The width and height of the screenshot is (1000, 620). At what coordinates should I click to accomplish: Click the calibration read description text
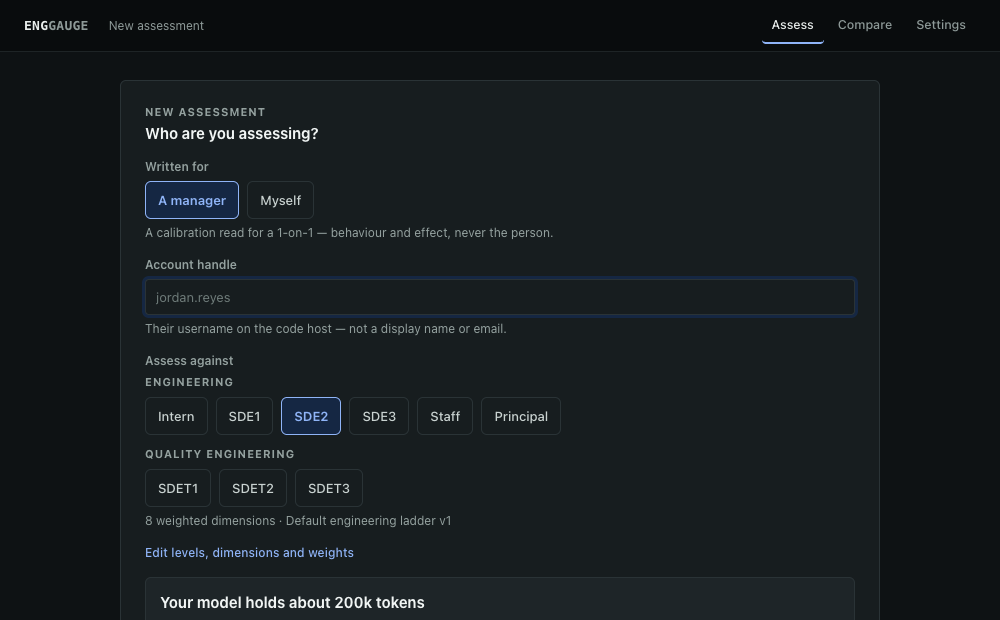point(349,233)
